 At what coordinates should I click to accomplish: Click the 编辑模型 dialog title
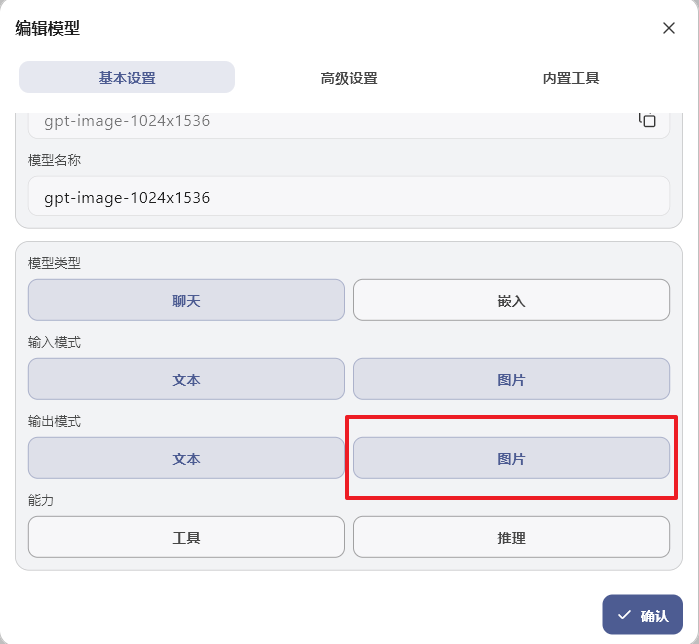click(x=48, y=28)
